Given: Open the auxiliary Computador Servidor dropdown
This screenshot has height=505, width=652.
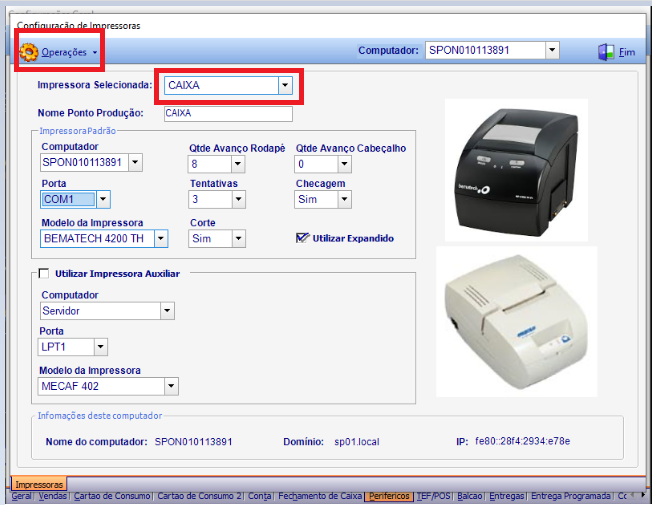Looking at the screenshot, I should coord(167,311).
